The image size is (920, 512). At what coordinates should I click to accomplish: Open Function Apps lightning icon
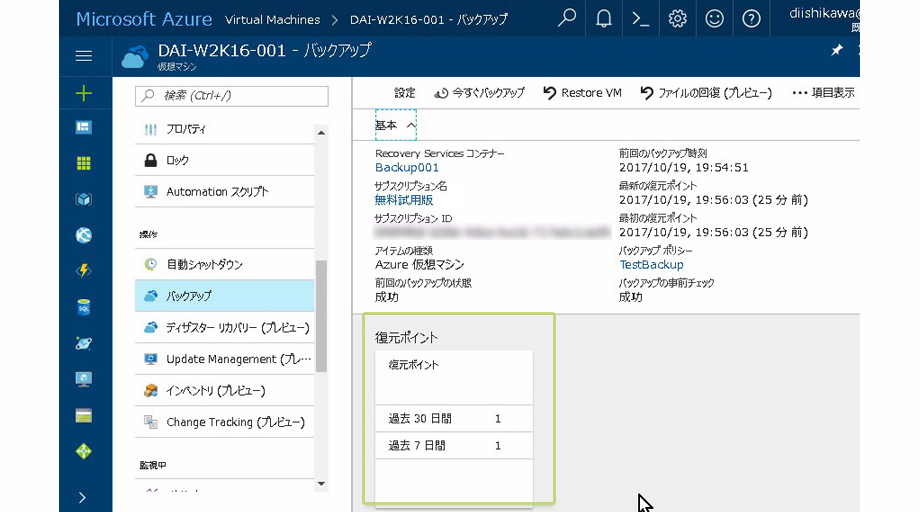point(84,271)
